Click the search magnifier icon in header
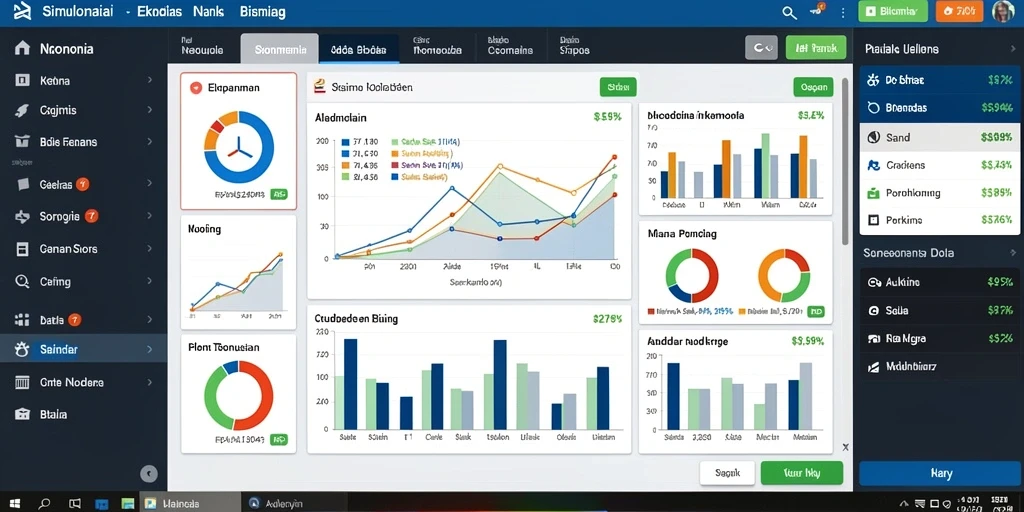 pos(790,12)
